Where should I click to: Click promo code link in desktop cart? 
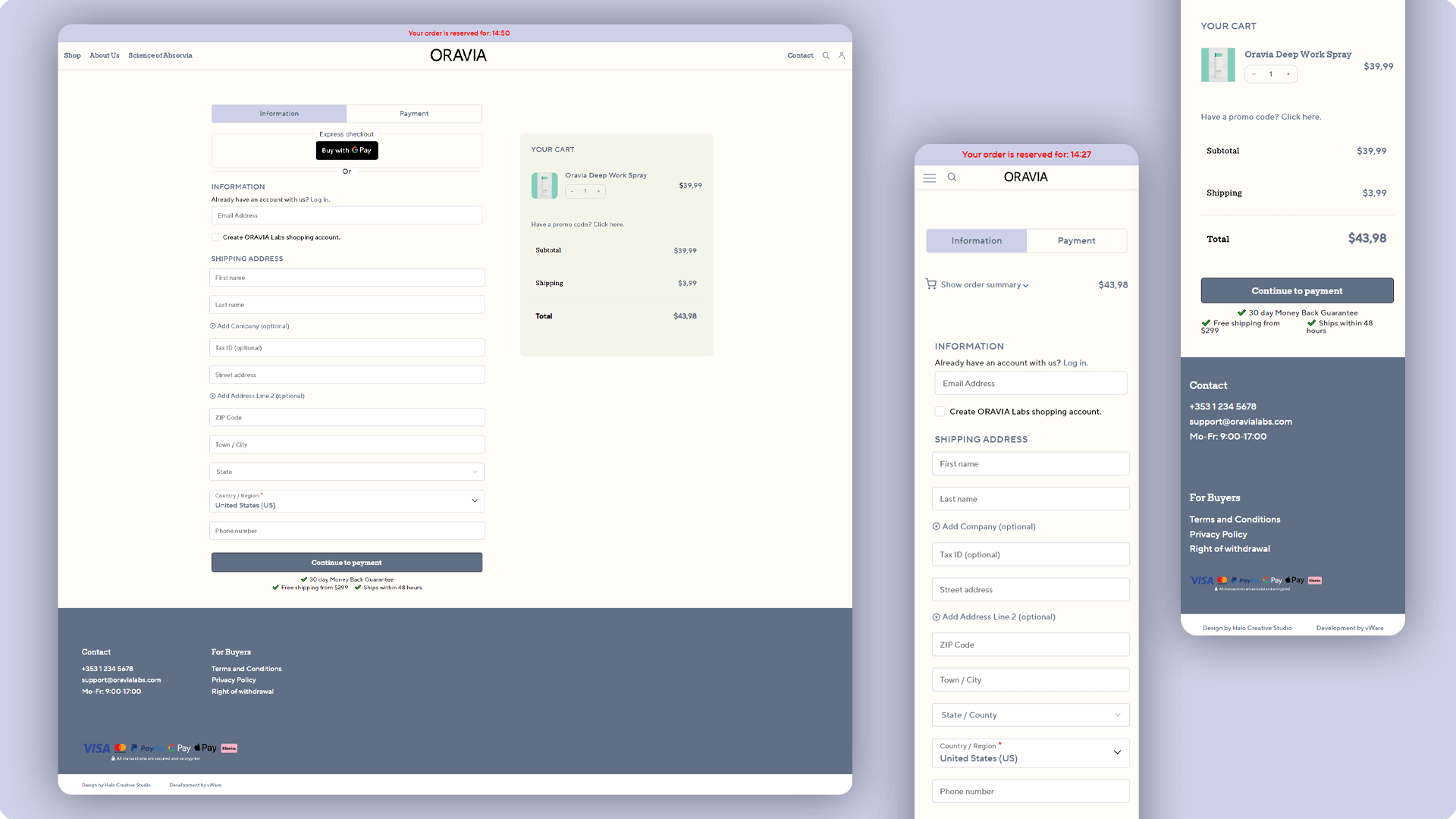click(577, 224)
